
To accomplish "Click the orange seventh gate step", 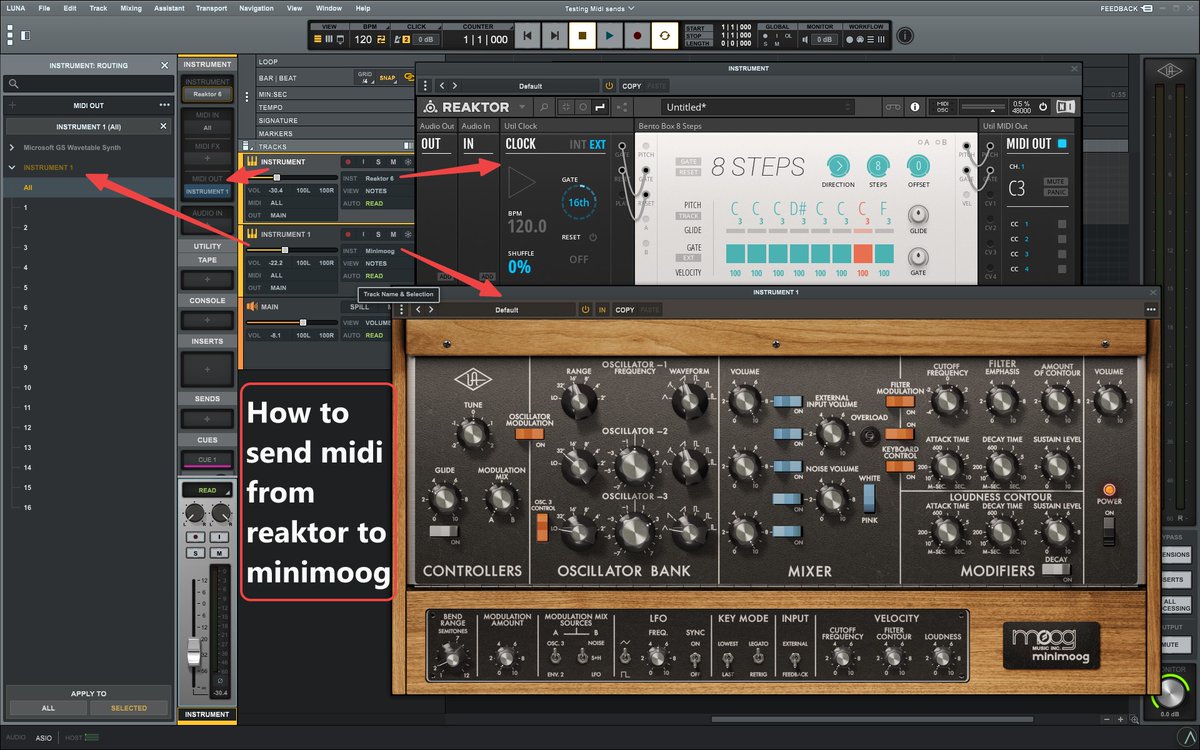I will tap(864, 254).
